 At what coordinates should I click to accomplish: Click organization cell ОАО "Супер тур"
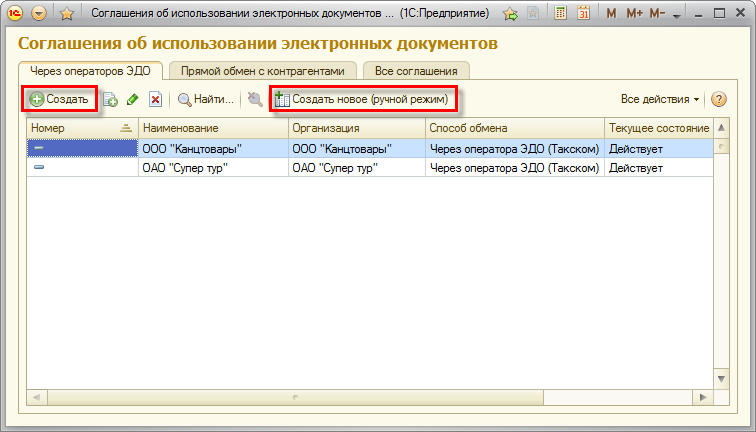click(x=357, y=168)
